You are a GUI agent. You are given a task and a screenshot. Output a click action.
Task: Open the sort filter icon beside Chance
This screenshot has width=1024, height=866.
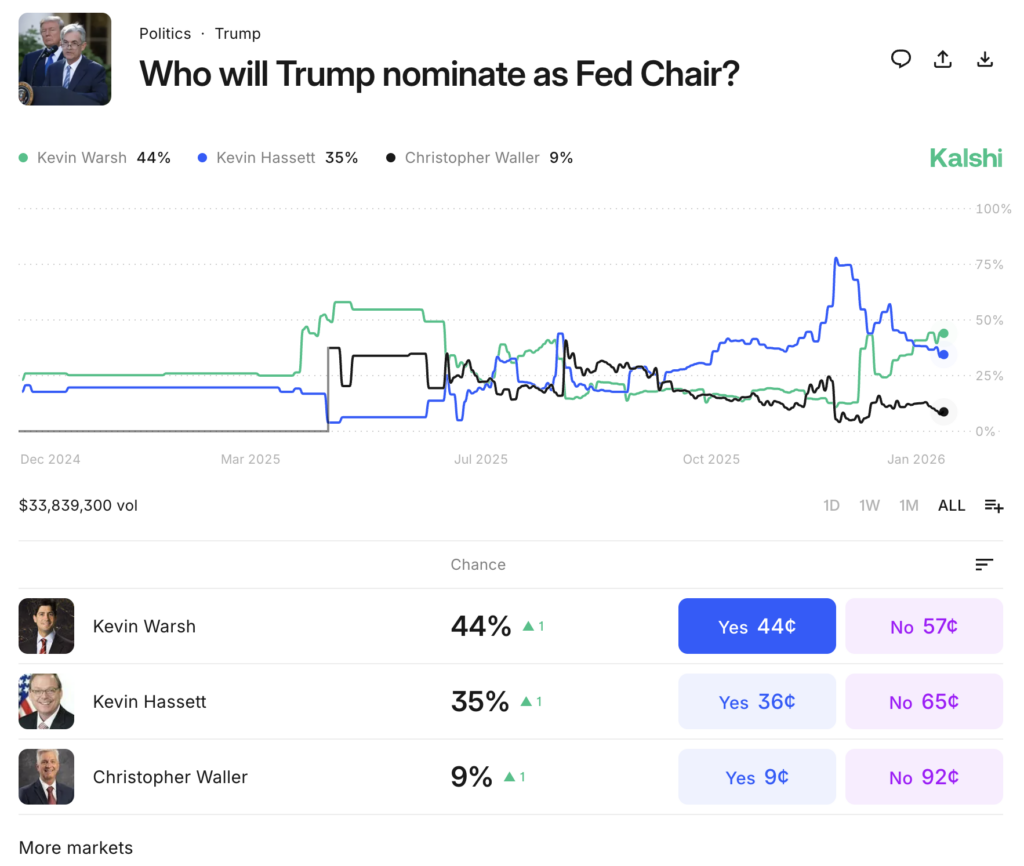(x=984, y=565)
